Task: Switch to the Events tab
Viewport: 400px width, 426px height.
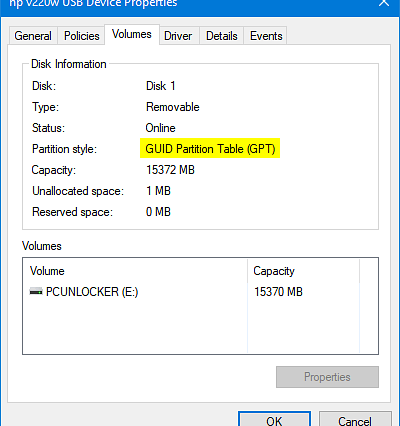Action: [266, 36]
